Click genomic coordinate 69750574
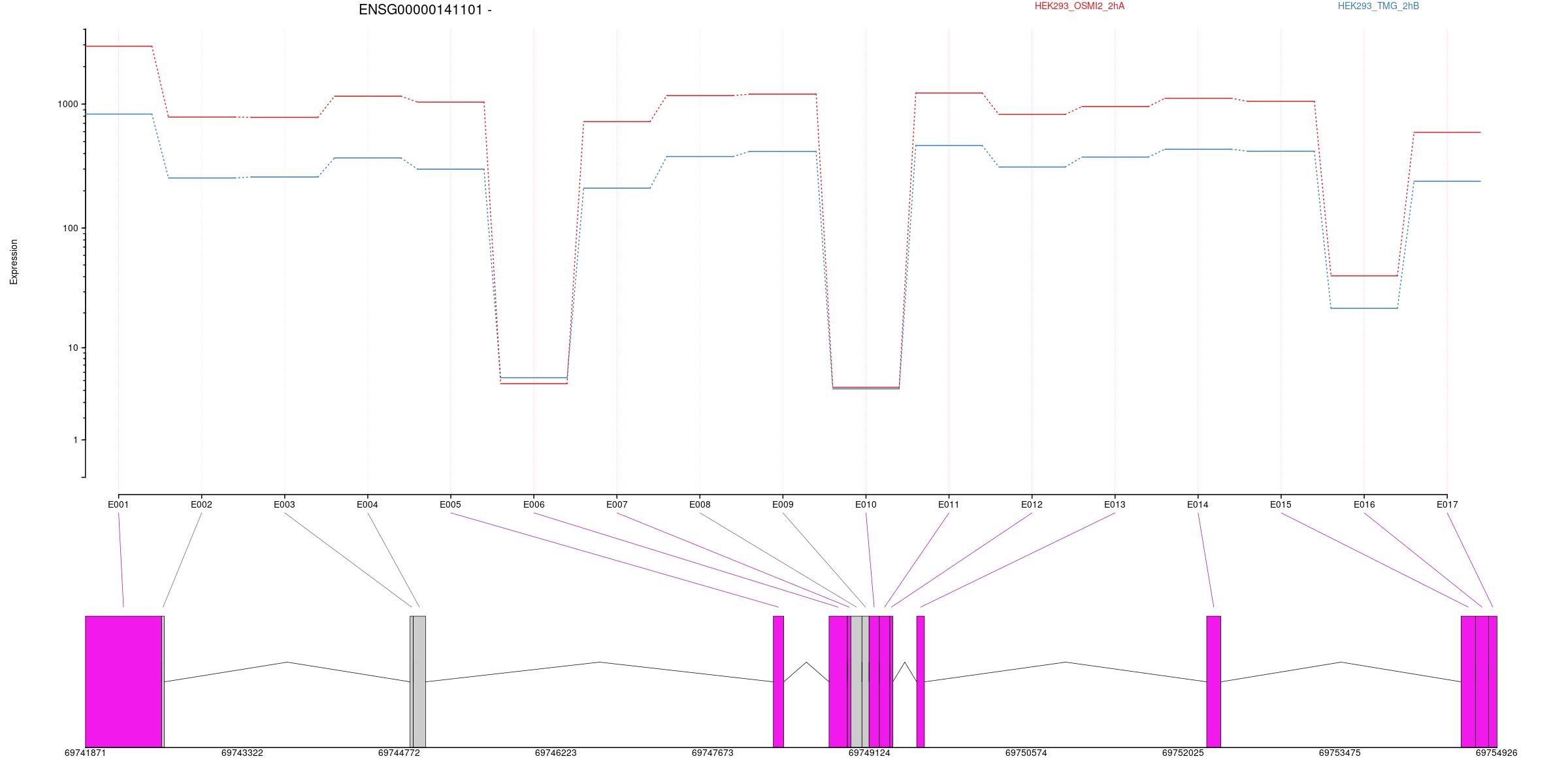1568x784 pixels. pyautogui.click(x=1026, y=753)
